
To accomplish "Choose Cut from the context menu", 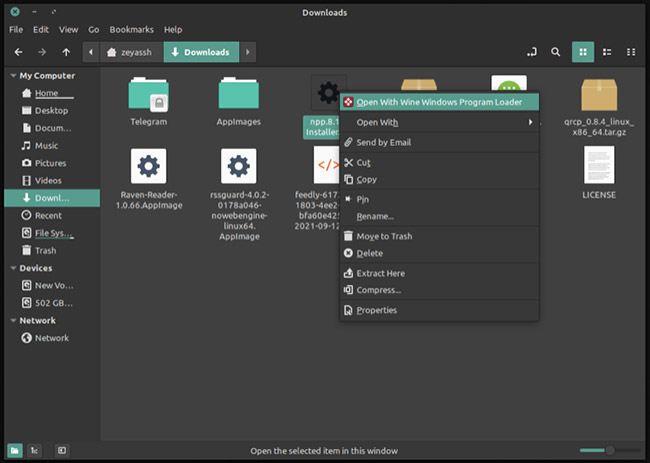I will (x=439, y=162).
